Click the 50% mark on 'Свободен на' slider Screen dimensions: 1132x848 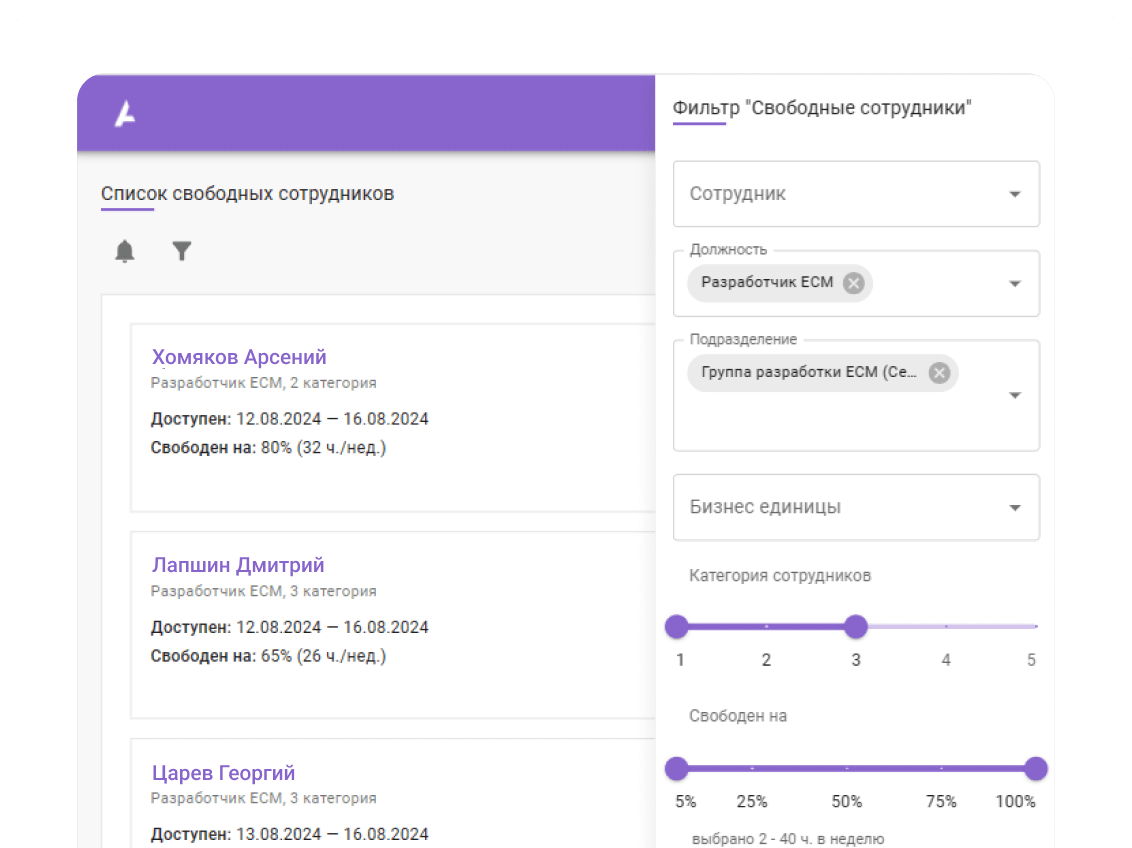point(847,769)
